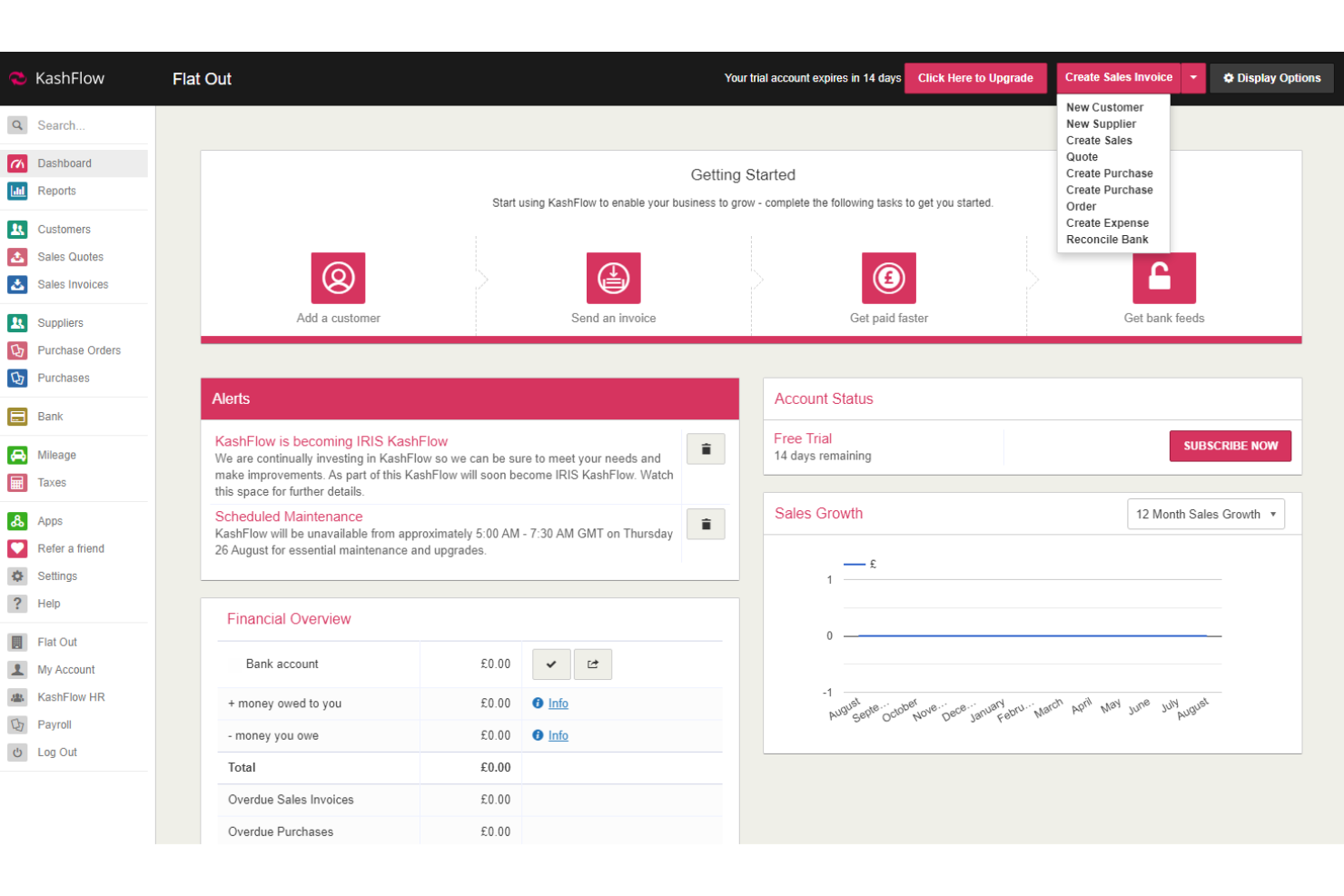Open the 12 Month Sales Growth dropdown

1206,515
